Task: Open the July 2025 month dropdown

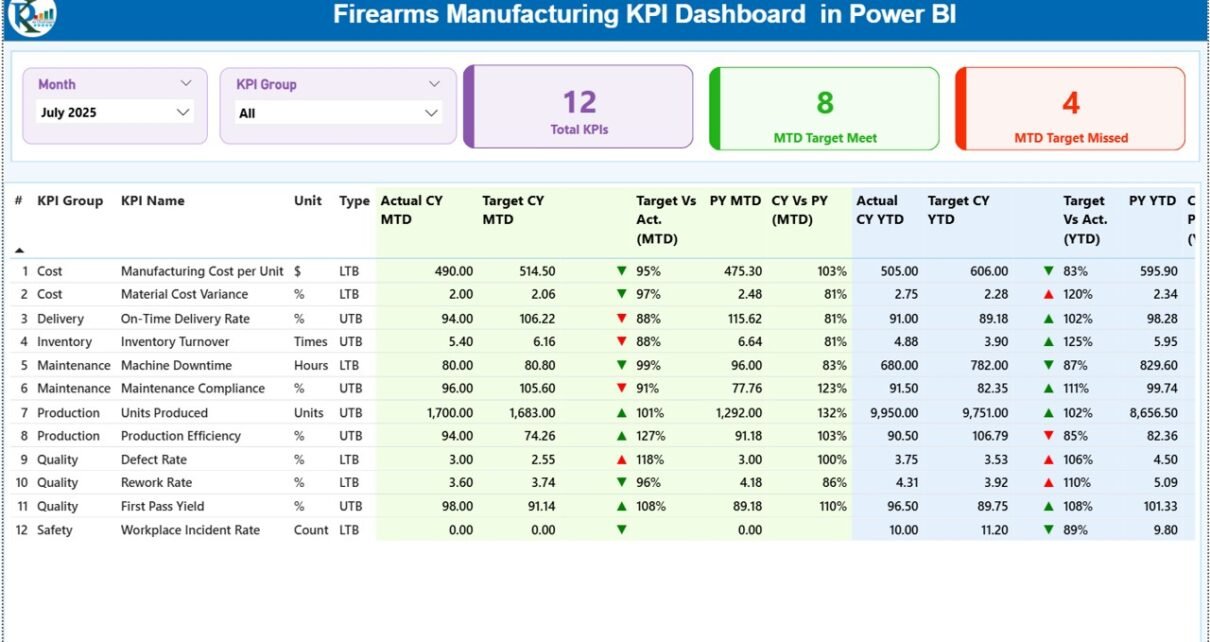Action: coord(183,113)
